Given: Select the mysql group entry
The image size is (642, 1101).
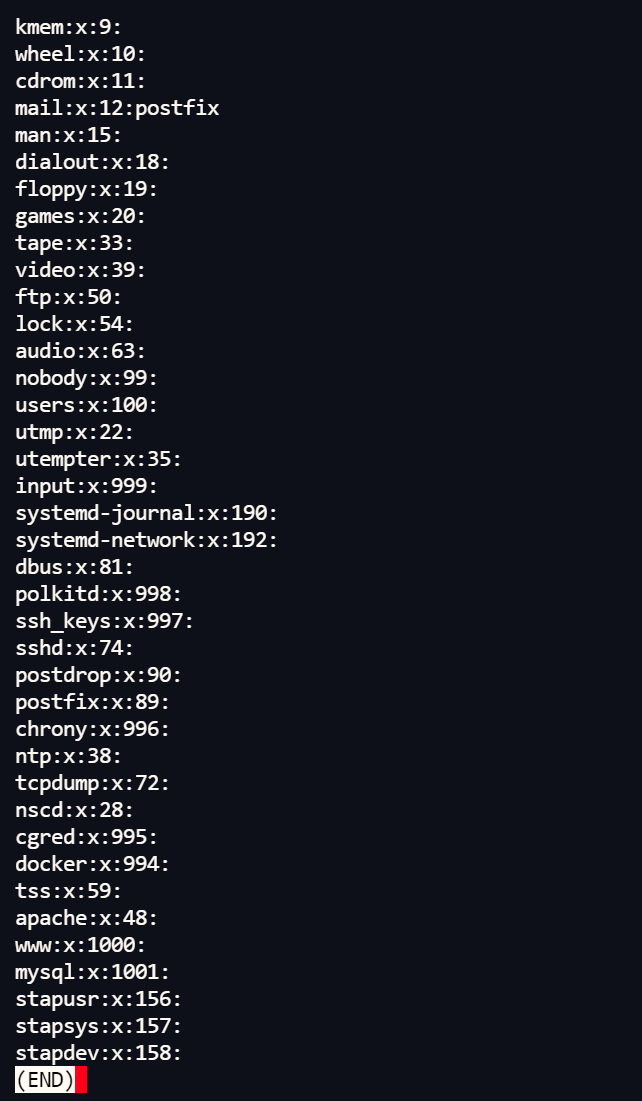Looking at the screenshot, I should point(93,972).
